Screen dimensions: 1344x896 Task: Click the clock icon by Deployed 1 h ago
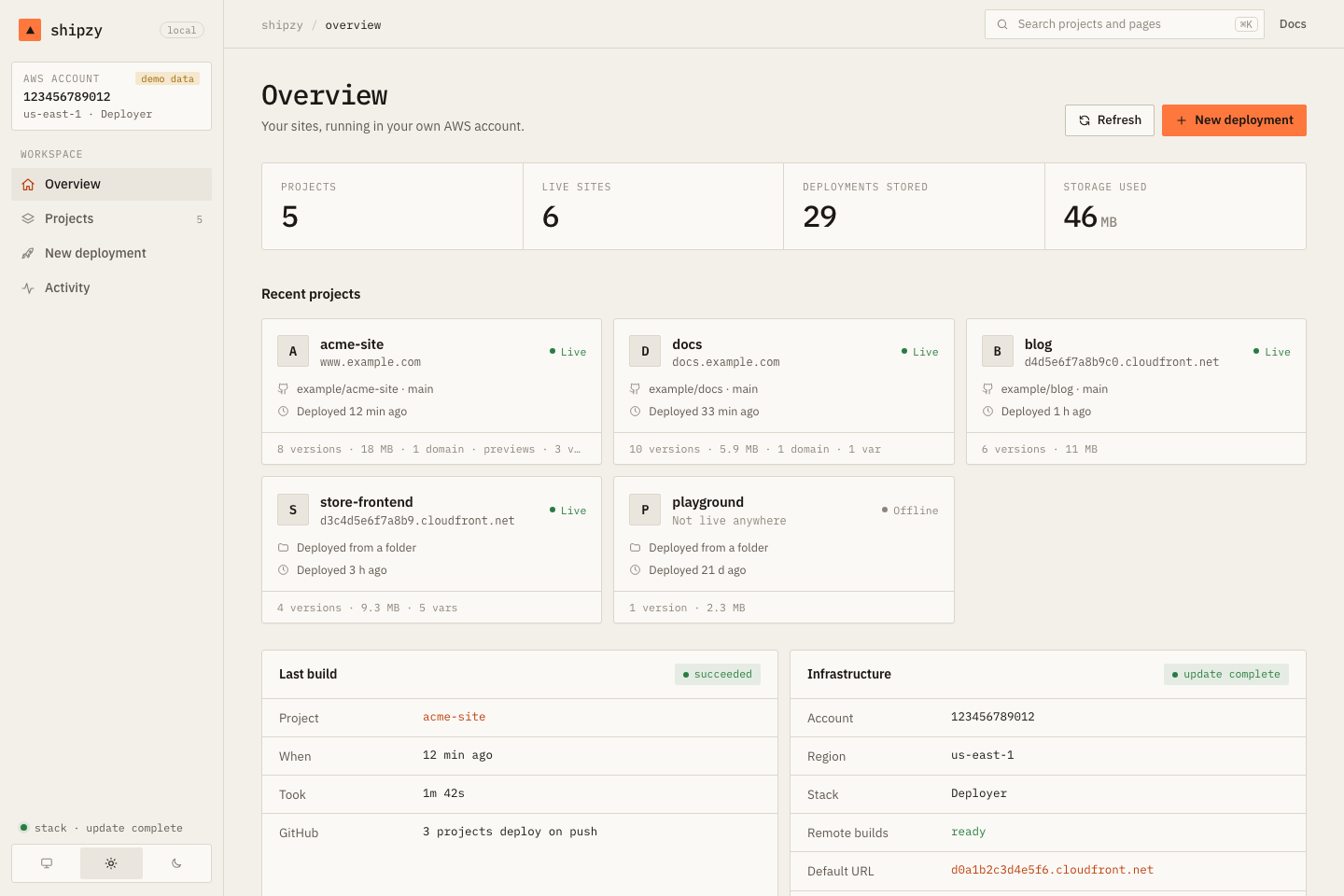[987, 412]
